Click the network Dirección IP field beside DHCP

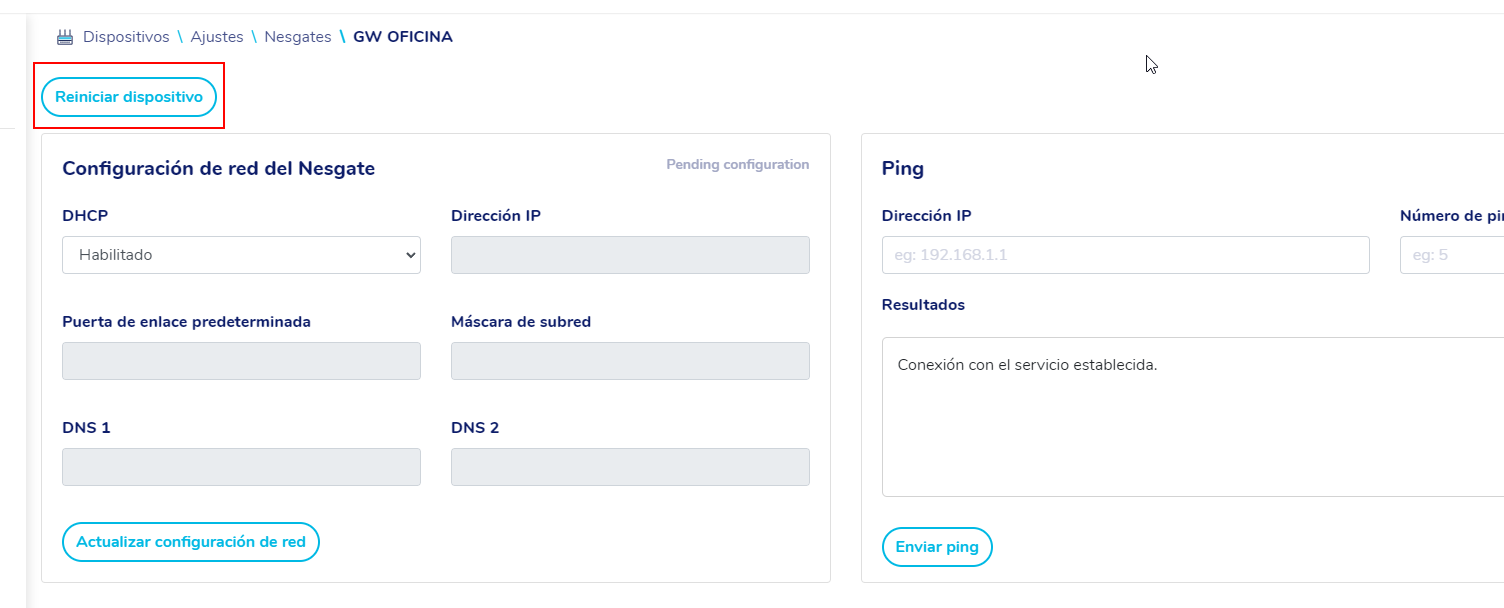(630, 255)
